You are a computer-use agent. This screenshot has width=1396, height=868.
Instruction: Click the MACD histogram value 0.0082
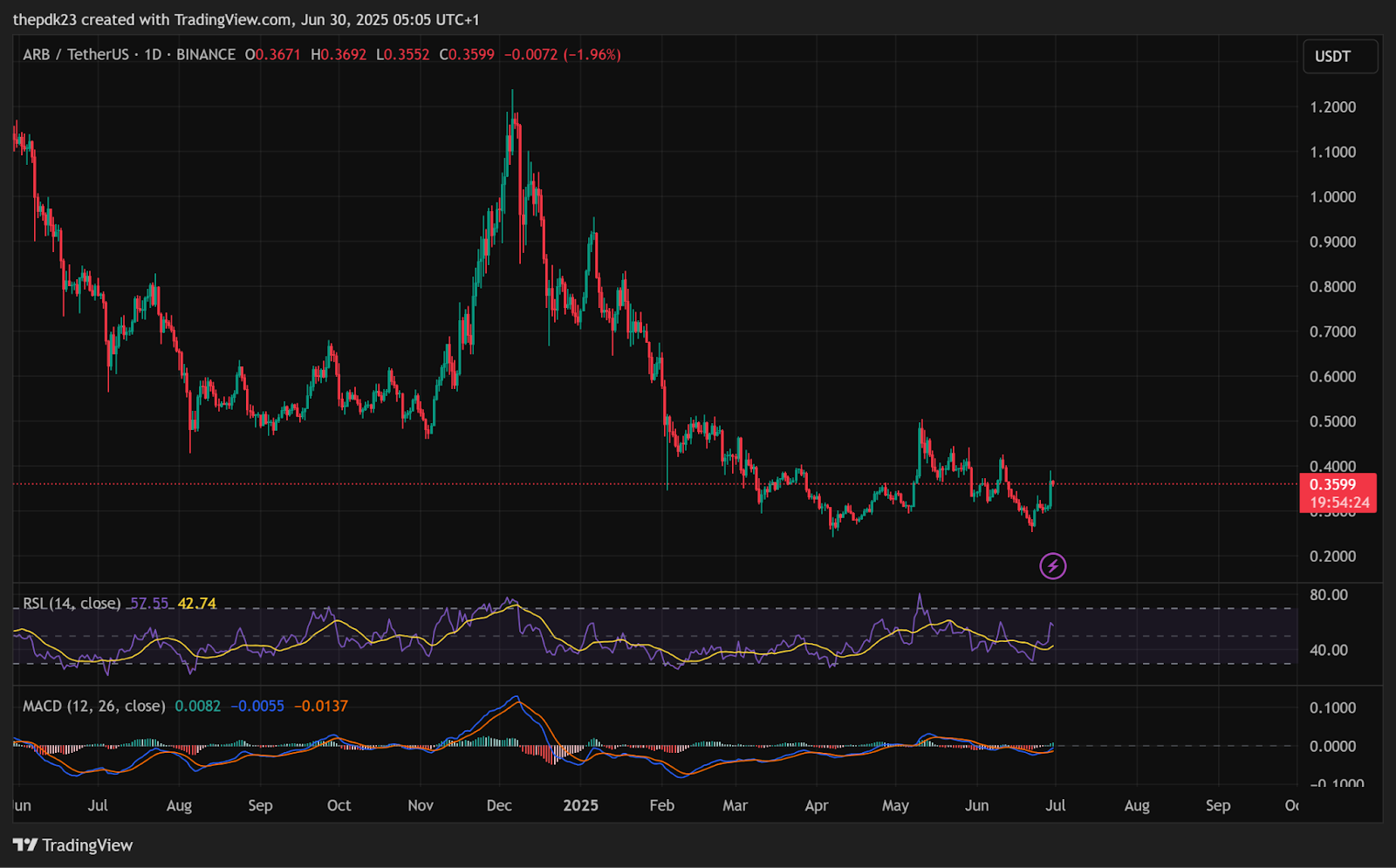198,706
